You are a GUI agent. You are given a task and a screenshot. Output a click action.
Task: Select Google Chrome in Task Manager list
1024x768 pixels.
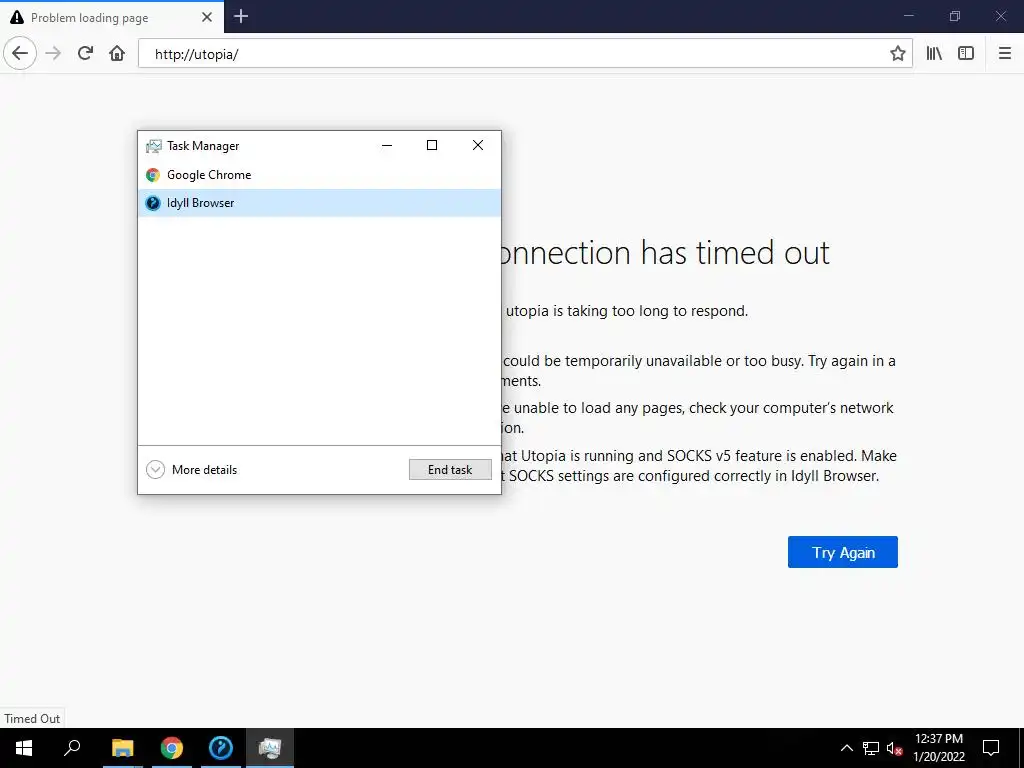319,174
